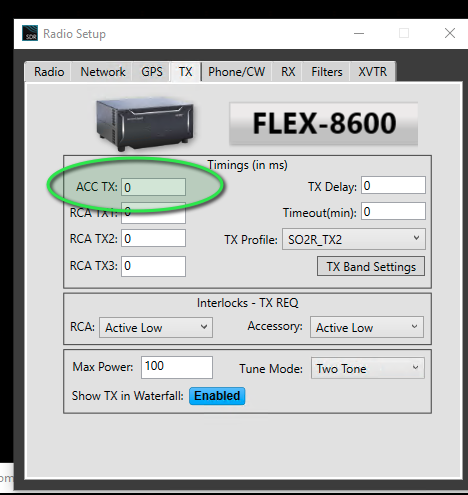Click the SDR app icon in title bar

pos(30,33)
